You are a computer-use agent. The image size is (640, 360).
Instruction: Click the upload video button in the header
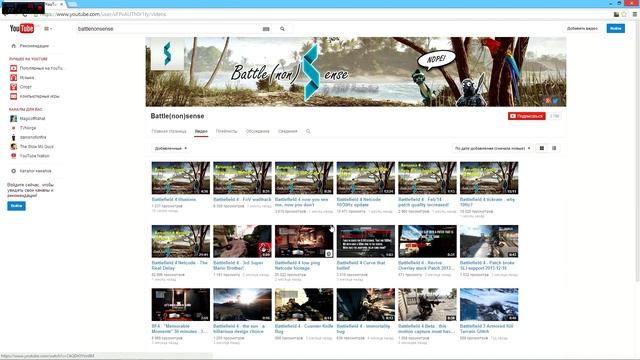582,29
